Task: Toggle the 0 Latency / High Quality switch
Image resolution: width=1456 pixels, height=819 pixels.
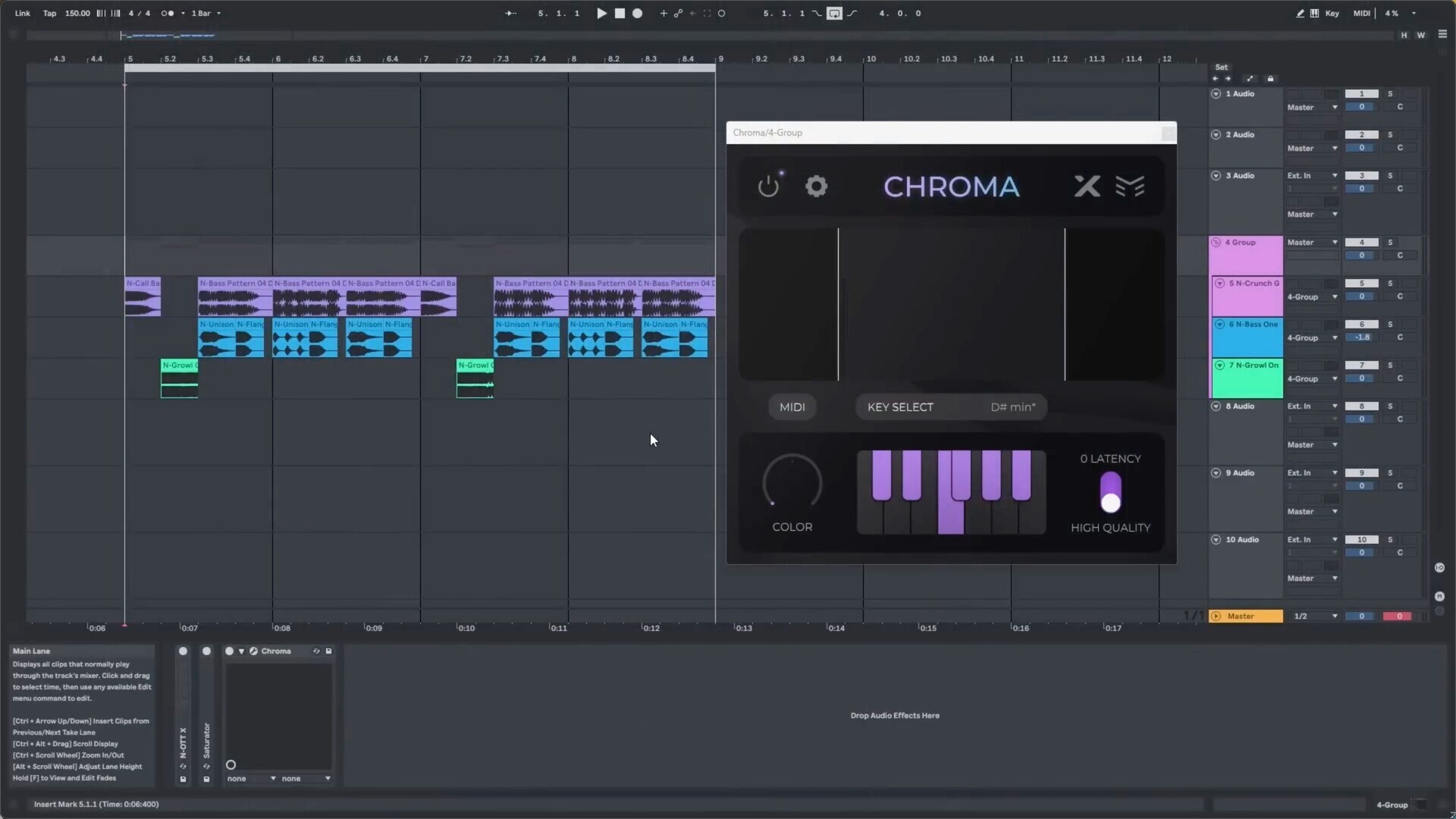Action: tap(1110, 492)
